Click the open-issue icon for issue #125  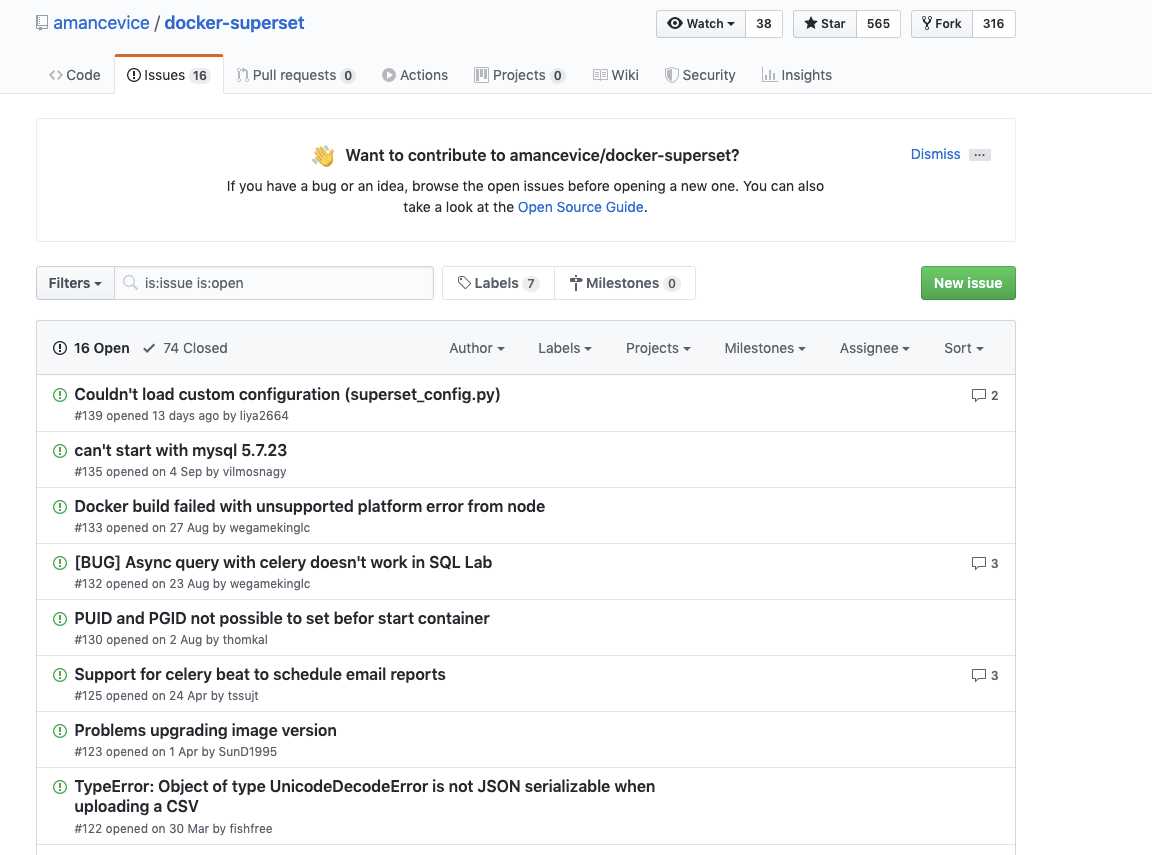tap(60, 675)
